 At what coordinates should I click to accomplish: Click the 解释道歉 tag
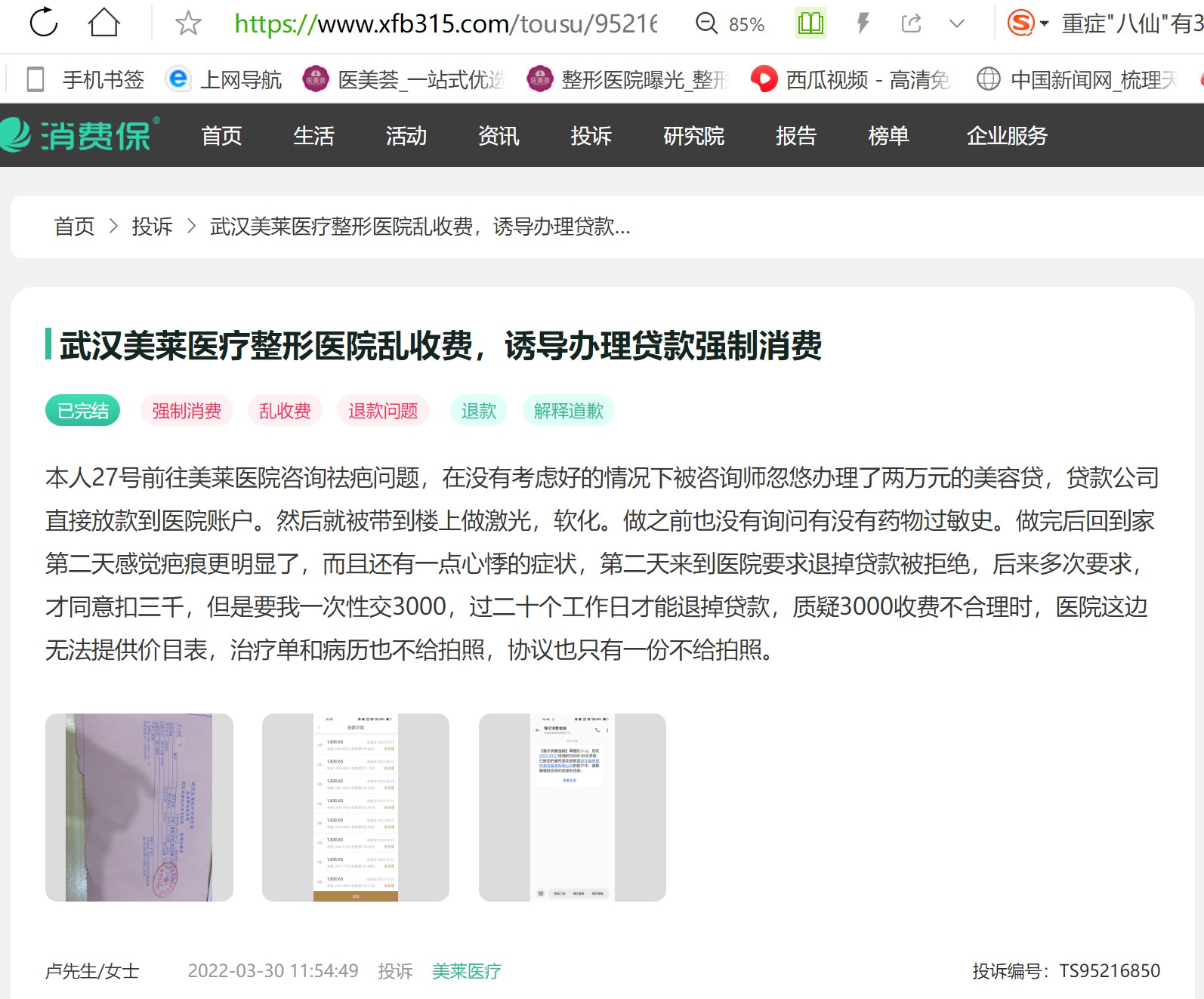[x=568, y=411]
